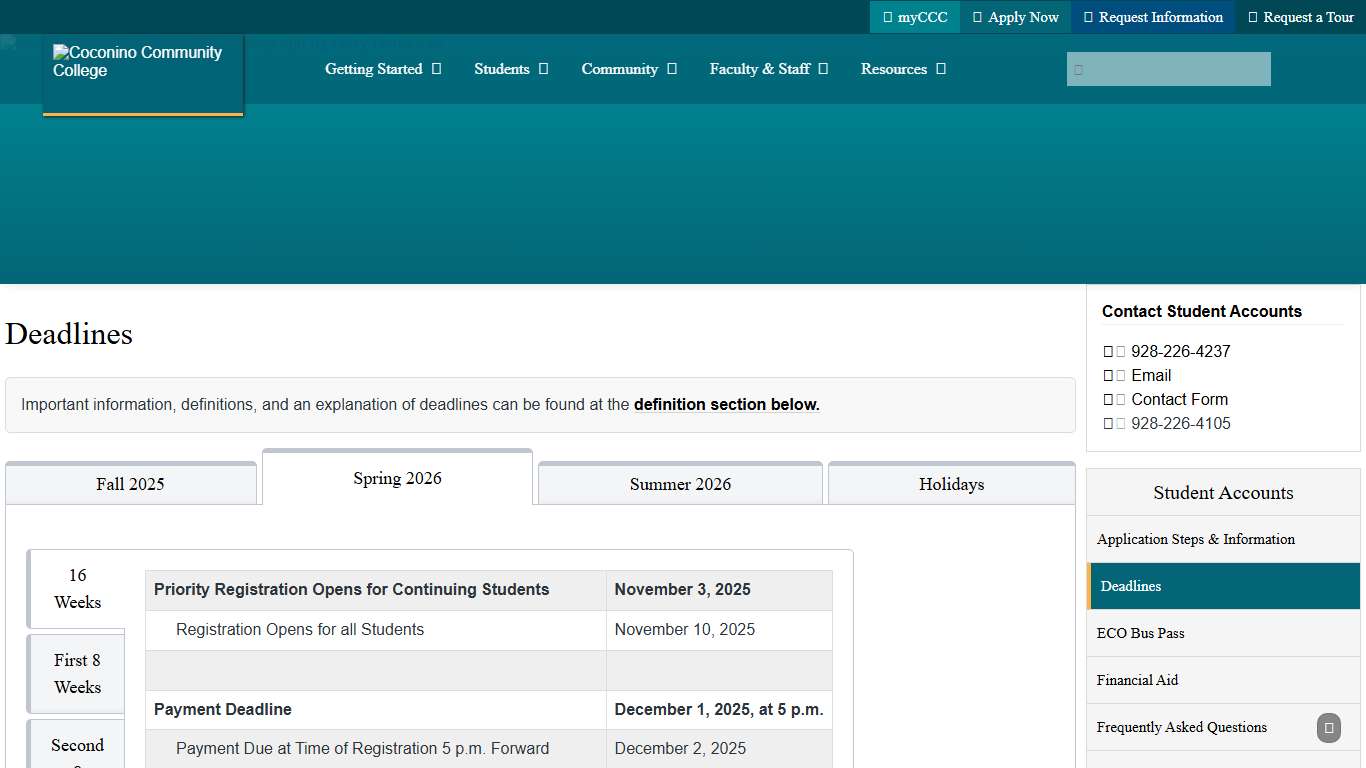Viewport: 1366px width, 768px height.
Task: Select the Request Information icon
Action: pos(1089,17)
